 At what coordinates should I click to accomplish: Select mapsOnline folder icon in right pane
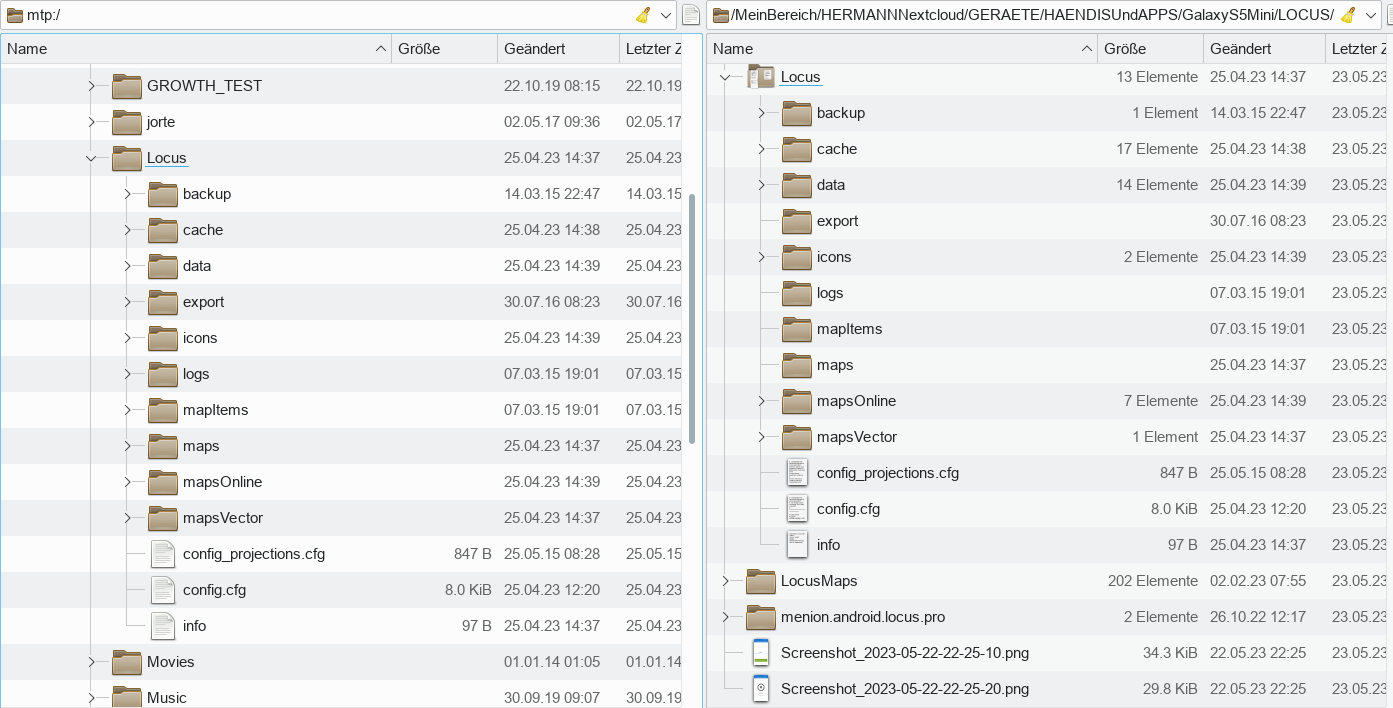coord(797,401)
